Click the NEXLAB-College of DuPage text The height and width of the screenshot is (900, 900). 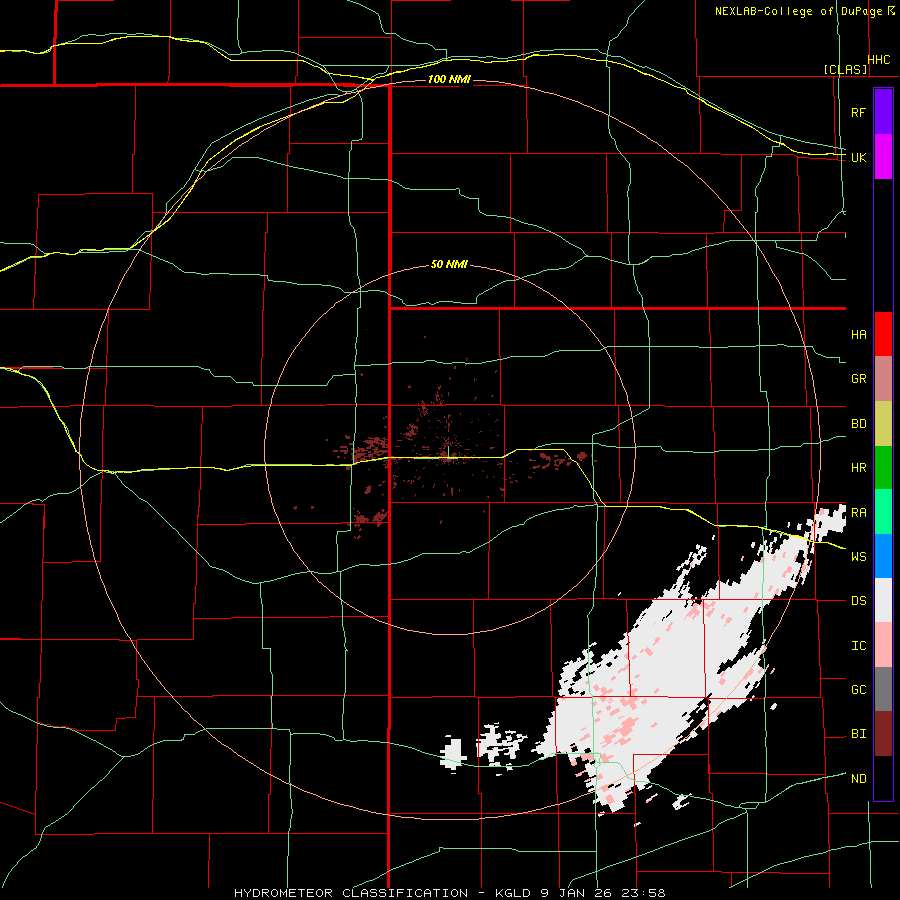pos(800,11)
